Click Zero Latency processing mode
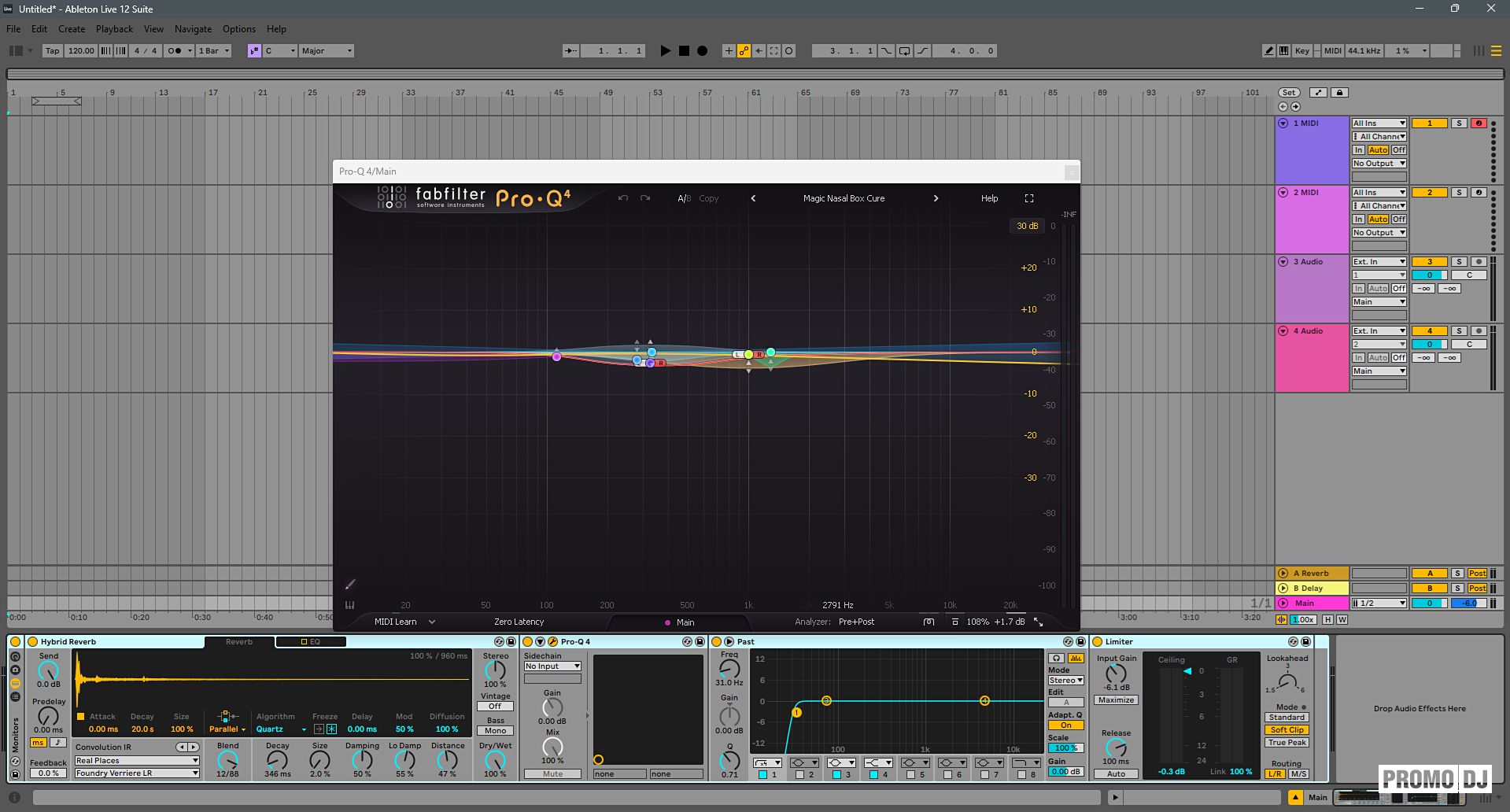 519,622
